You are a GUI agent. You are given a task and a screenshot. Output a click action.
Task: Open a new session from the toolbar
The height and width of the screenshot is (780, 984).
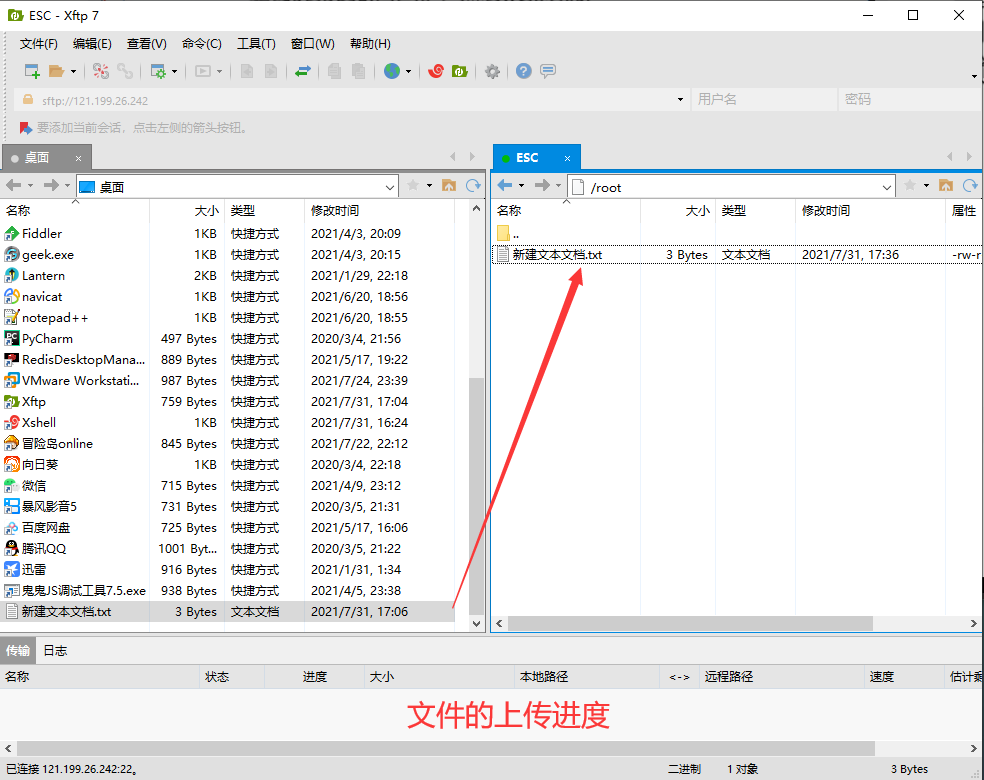31,71
